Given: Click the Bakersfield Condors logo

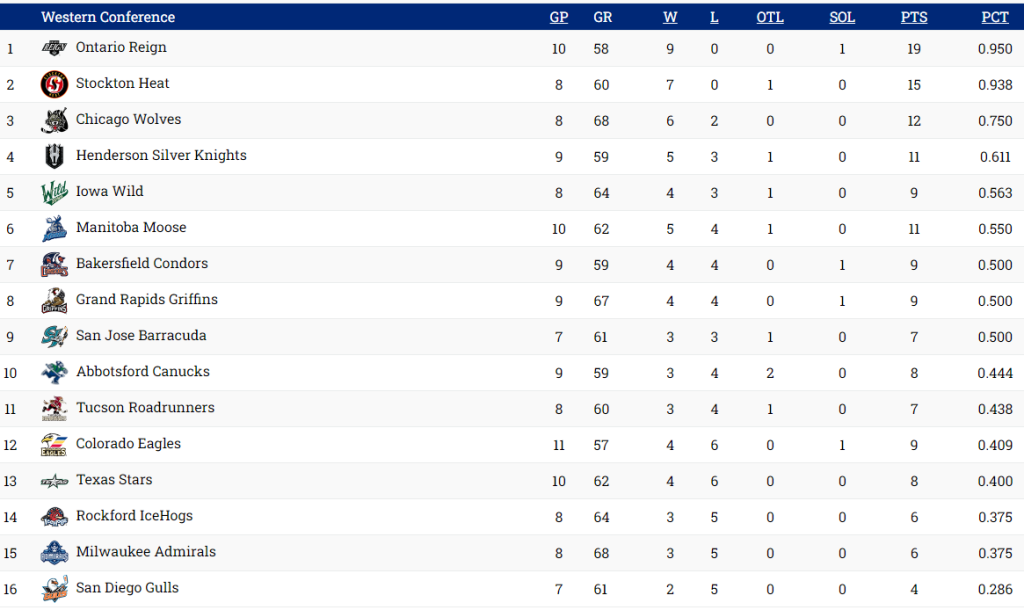Looking at the screenshot, I should [x=54, y=265].
